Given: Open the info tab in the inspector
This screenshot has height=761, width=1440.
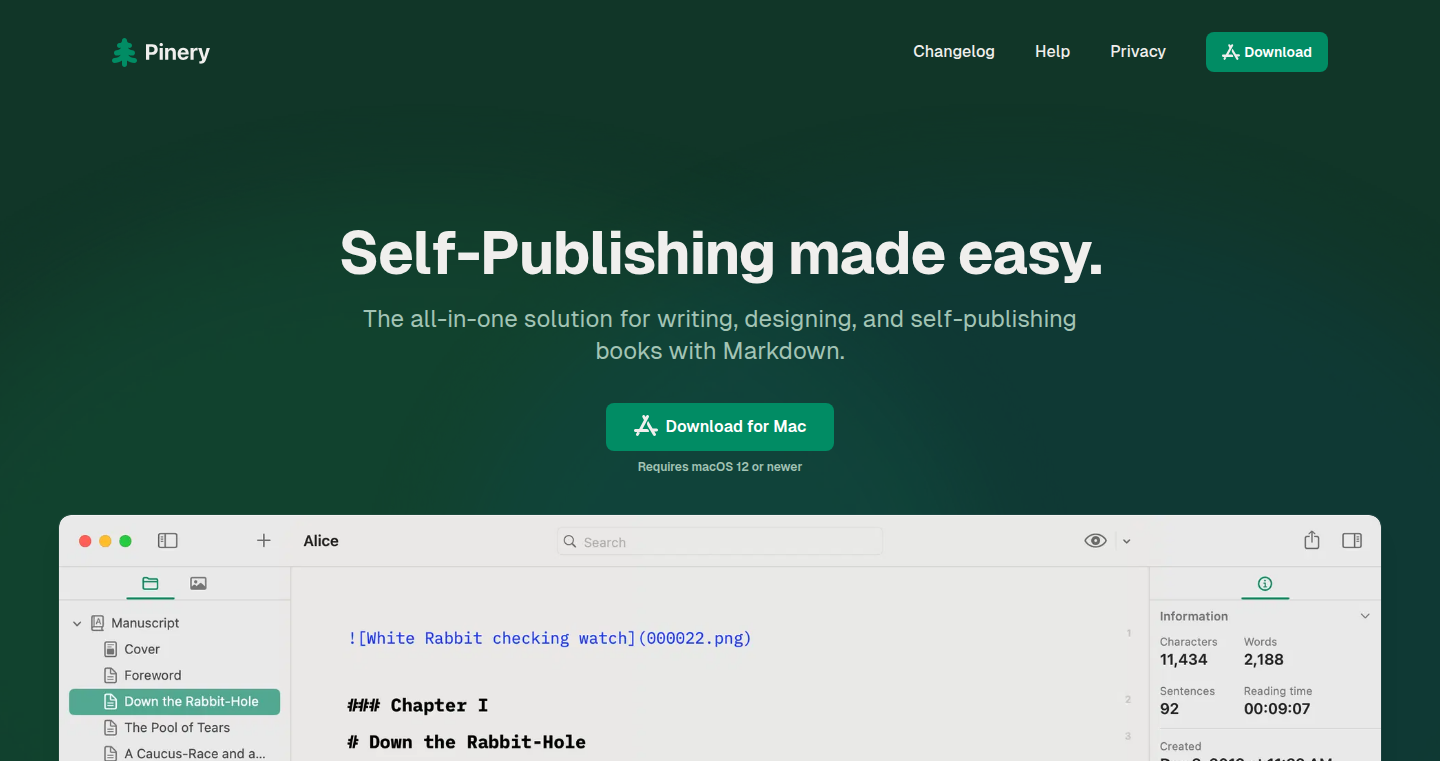Looking at the screenshot, I should pos(1265,583).
